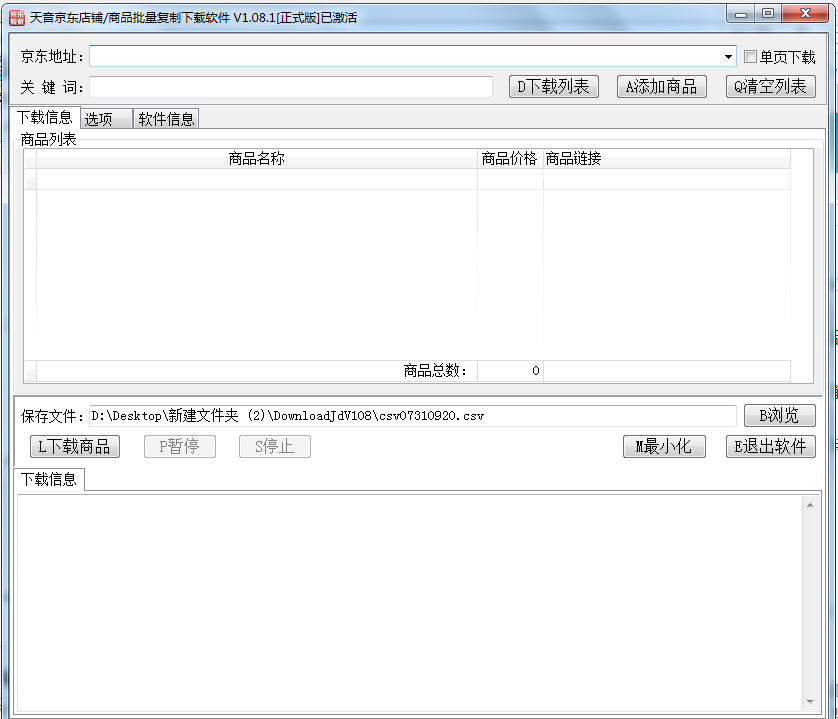Viewport: 838px width, 719px height.
Task: Click the B浏览 browse button
Action: coord(779,416)
